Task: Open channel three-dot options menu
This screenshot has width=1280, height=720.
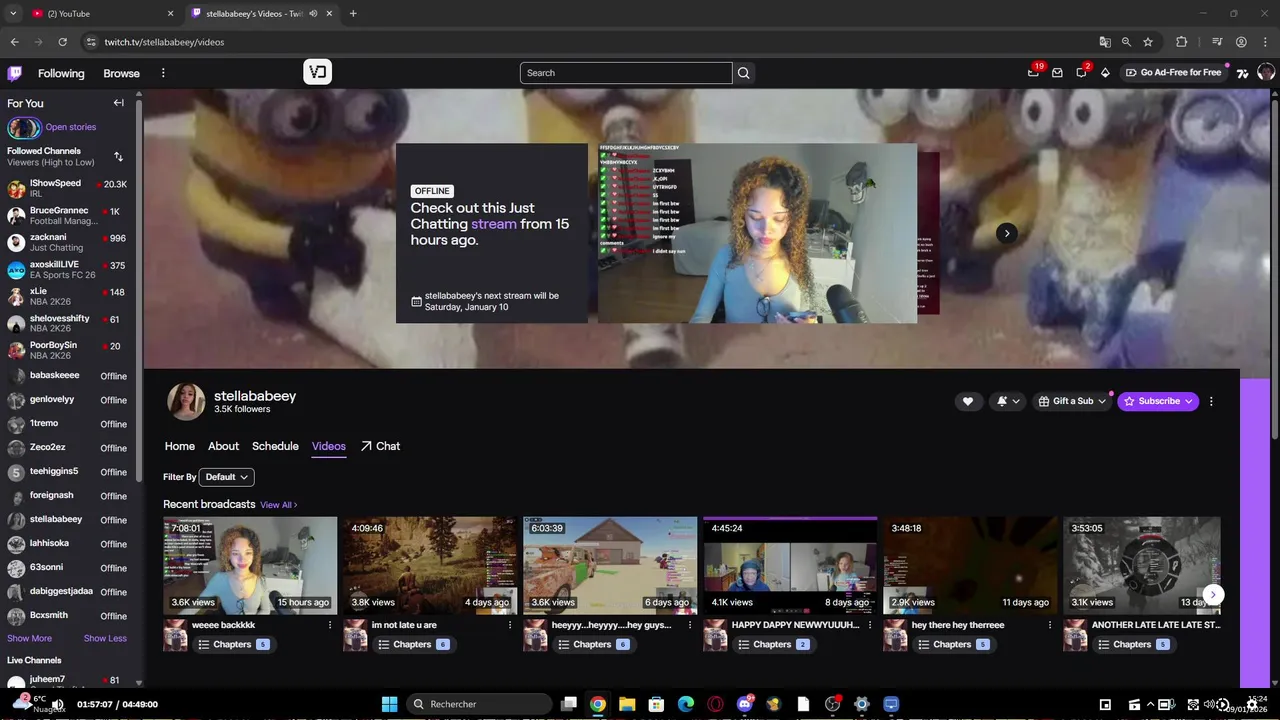Action: tap(1211, 401)
